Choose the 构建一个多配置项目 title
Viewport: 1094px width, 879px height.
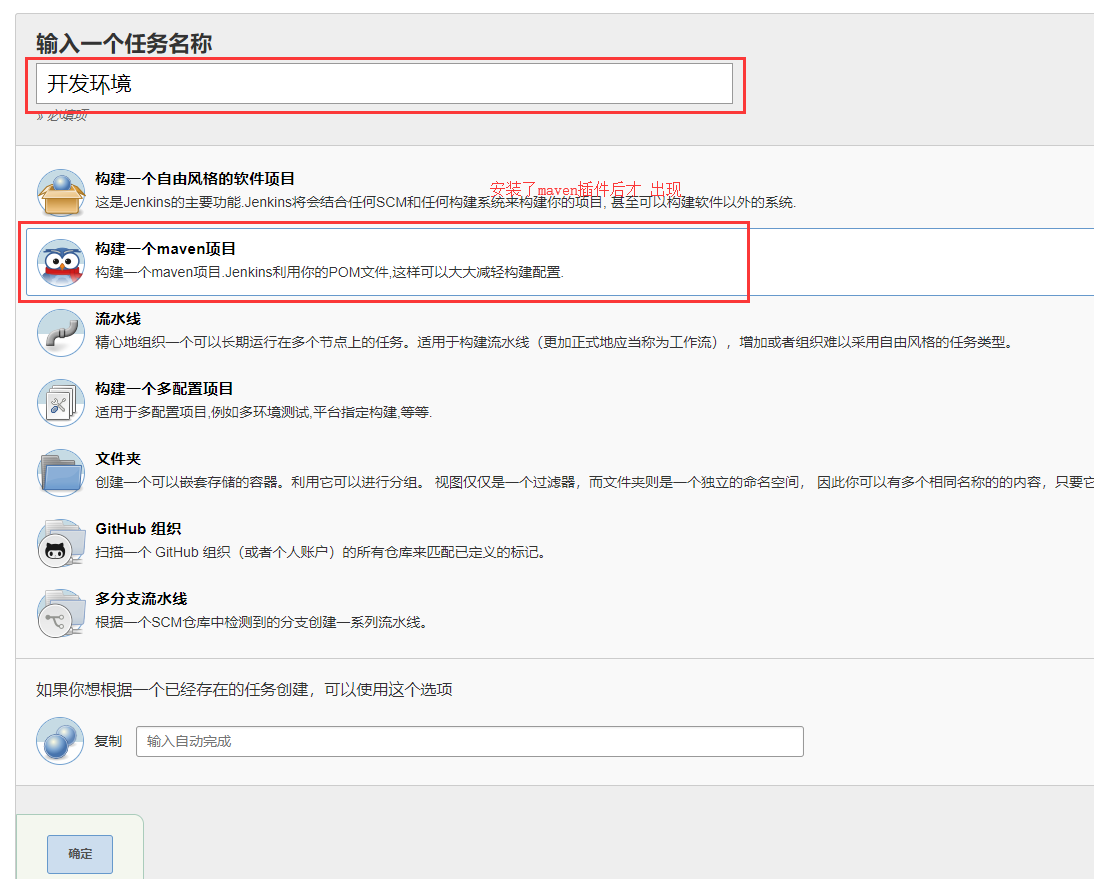click(x=164, y=389)
